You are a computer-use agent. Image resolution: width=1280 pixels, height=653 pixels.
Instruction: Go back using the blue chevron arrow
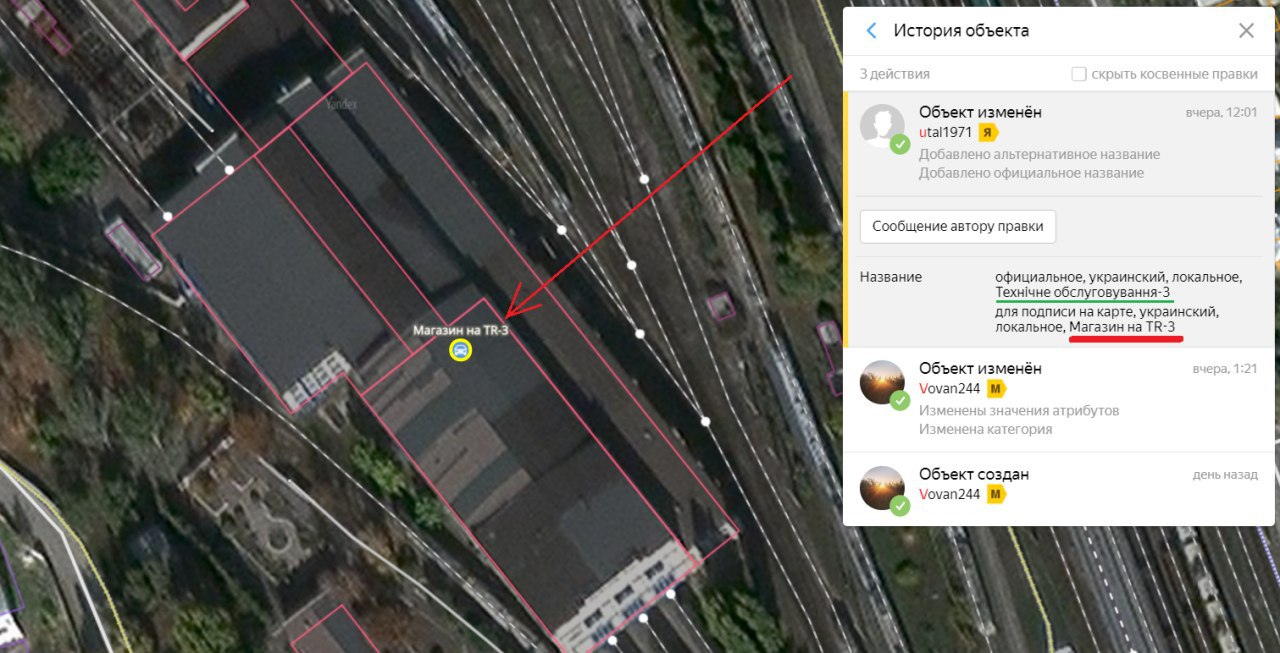point(871,31)
